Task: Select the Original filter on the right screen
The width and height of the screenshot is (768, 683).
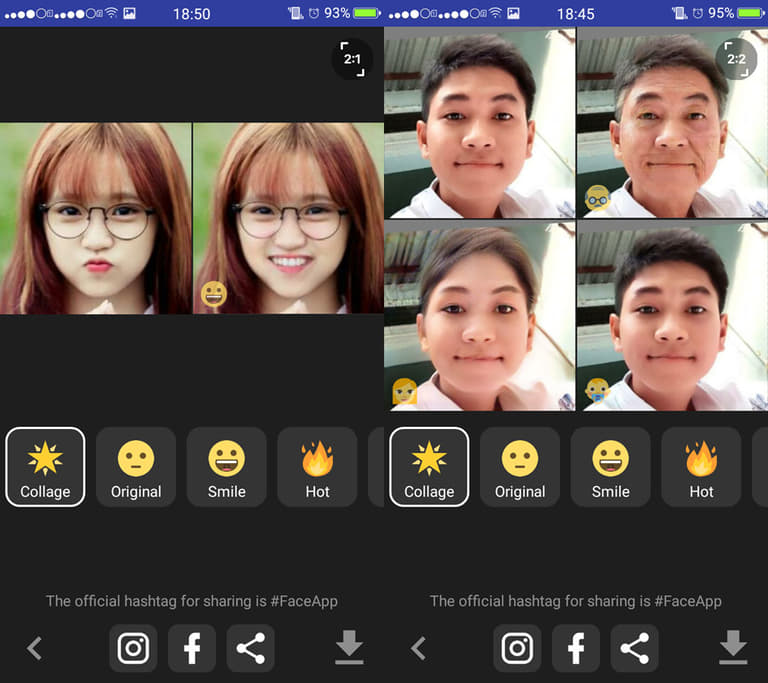Action: click(x=520, y=467)
